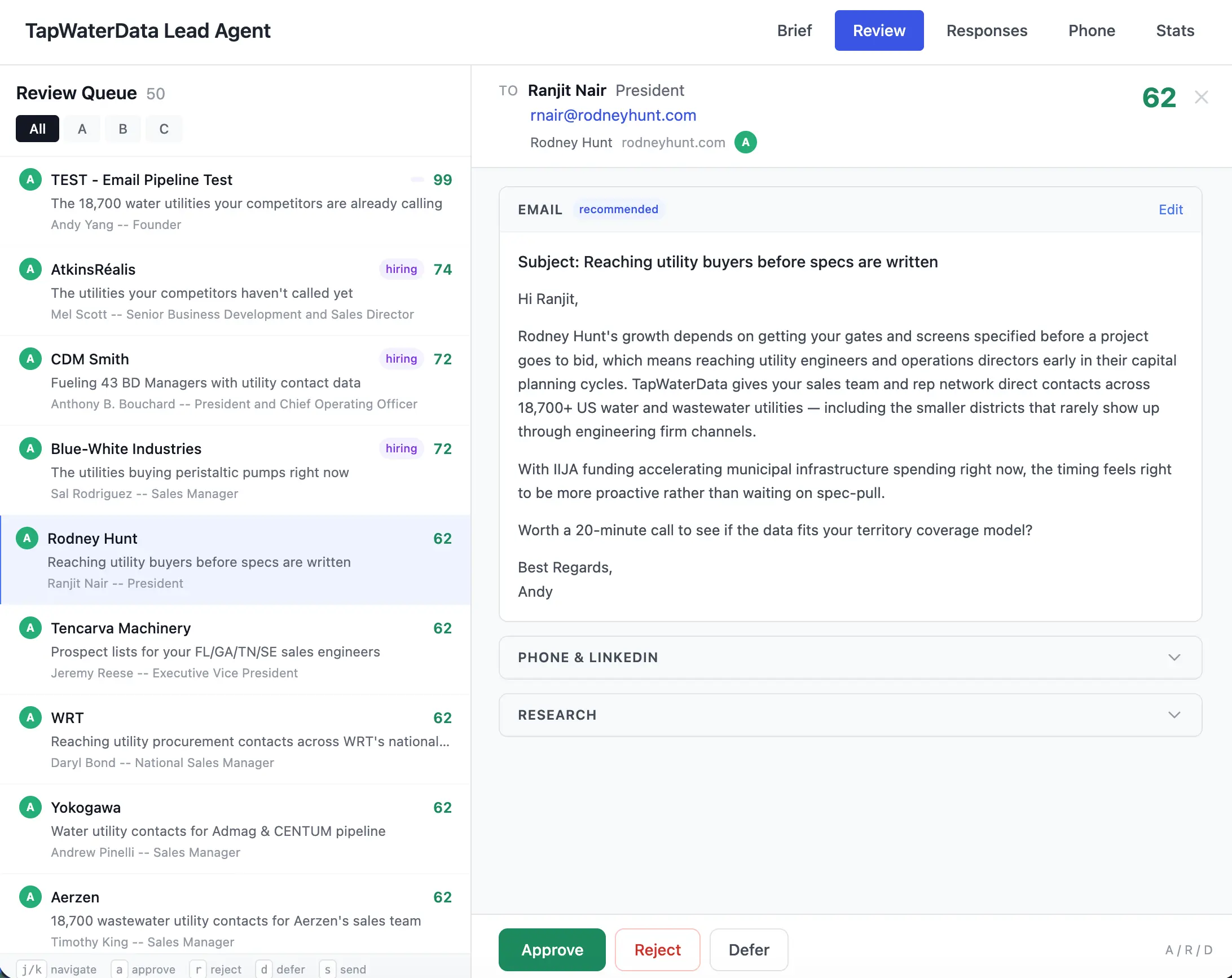This screenshot has height=978, width=1232.
Task: Click the A badge on TEST Email Pipeline Test
Action: tap(30, 179)
